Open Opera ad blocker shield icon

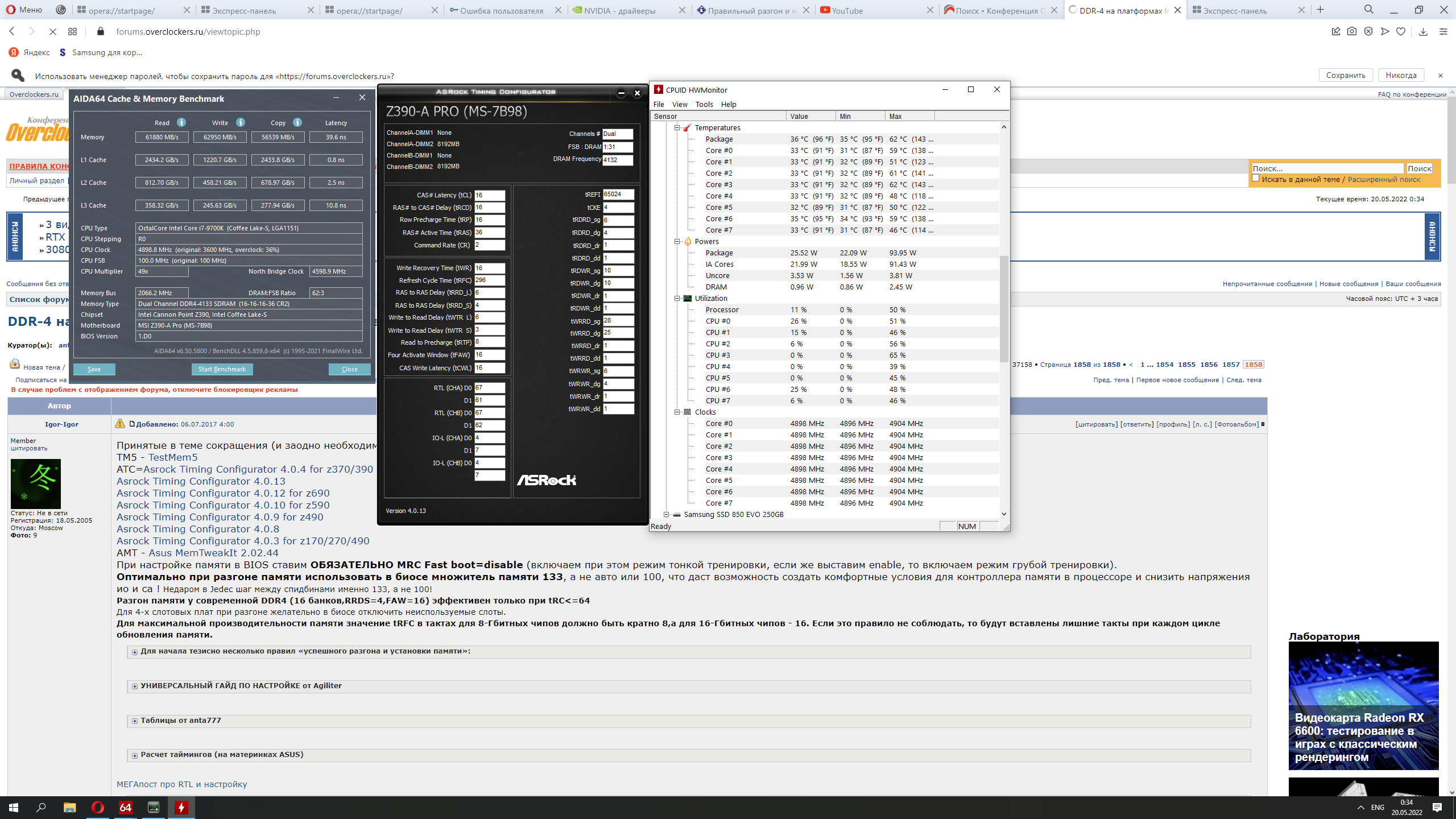tap(1368, 32)
